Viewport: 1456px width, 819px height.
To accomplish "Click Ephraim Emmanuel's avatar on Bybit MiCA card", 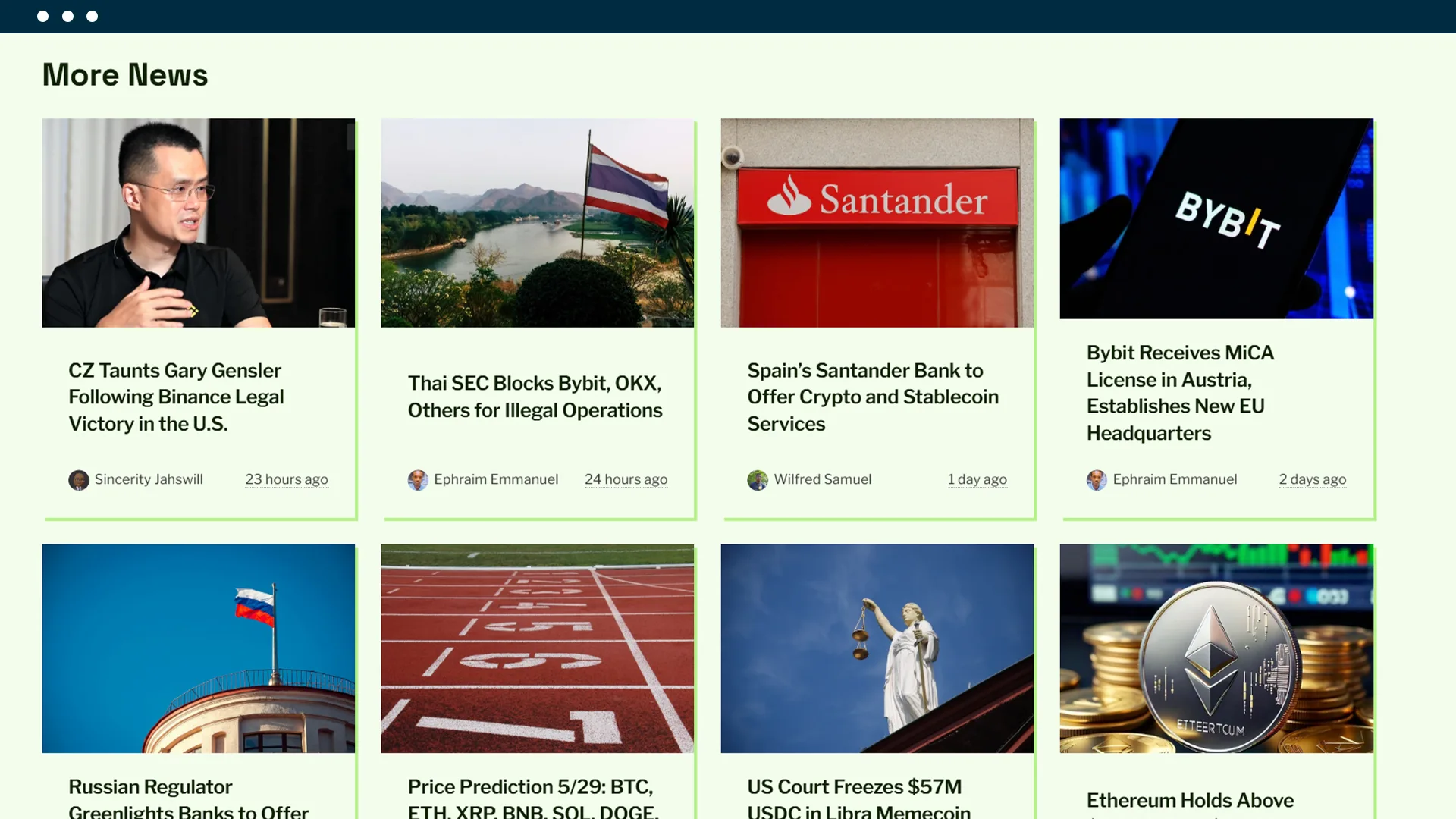I will point(1097,480).
